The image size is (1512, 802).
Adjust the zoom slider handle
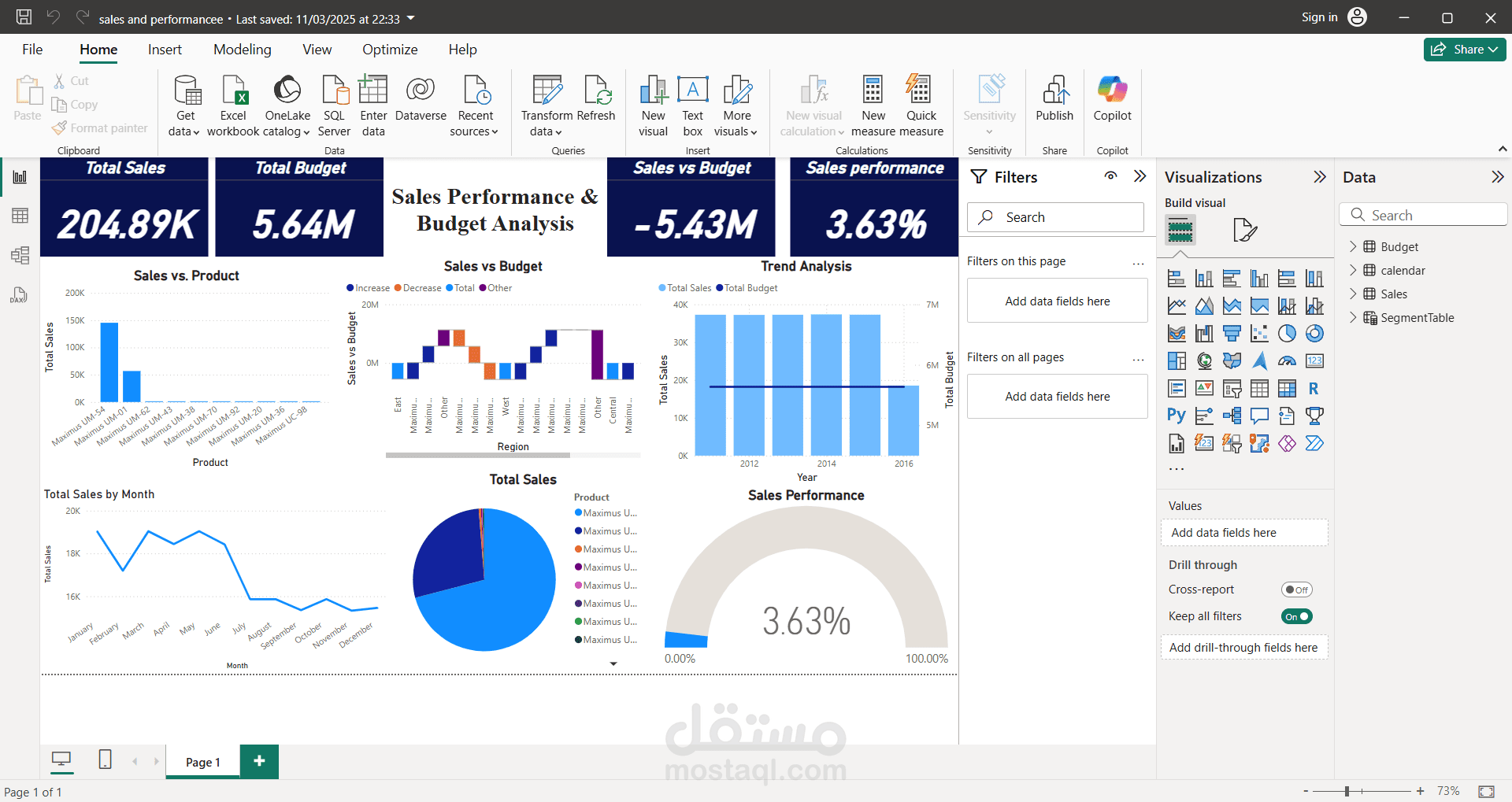pyautogui.click(x=1347, y=791)
